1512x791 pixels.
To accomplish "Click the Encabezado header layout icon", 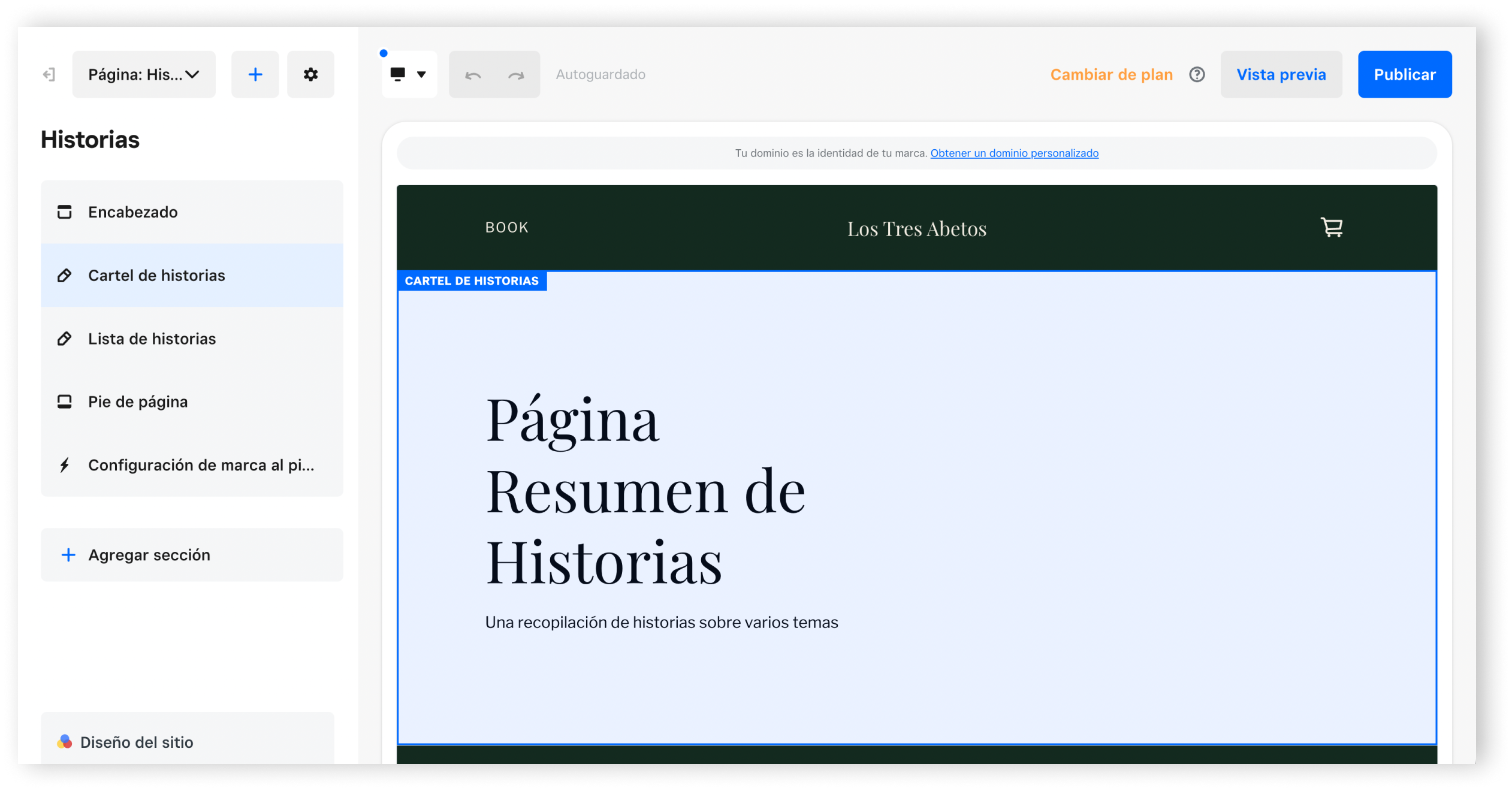I will click(x=64, y=212).
